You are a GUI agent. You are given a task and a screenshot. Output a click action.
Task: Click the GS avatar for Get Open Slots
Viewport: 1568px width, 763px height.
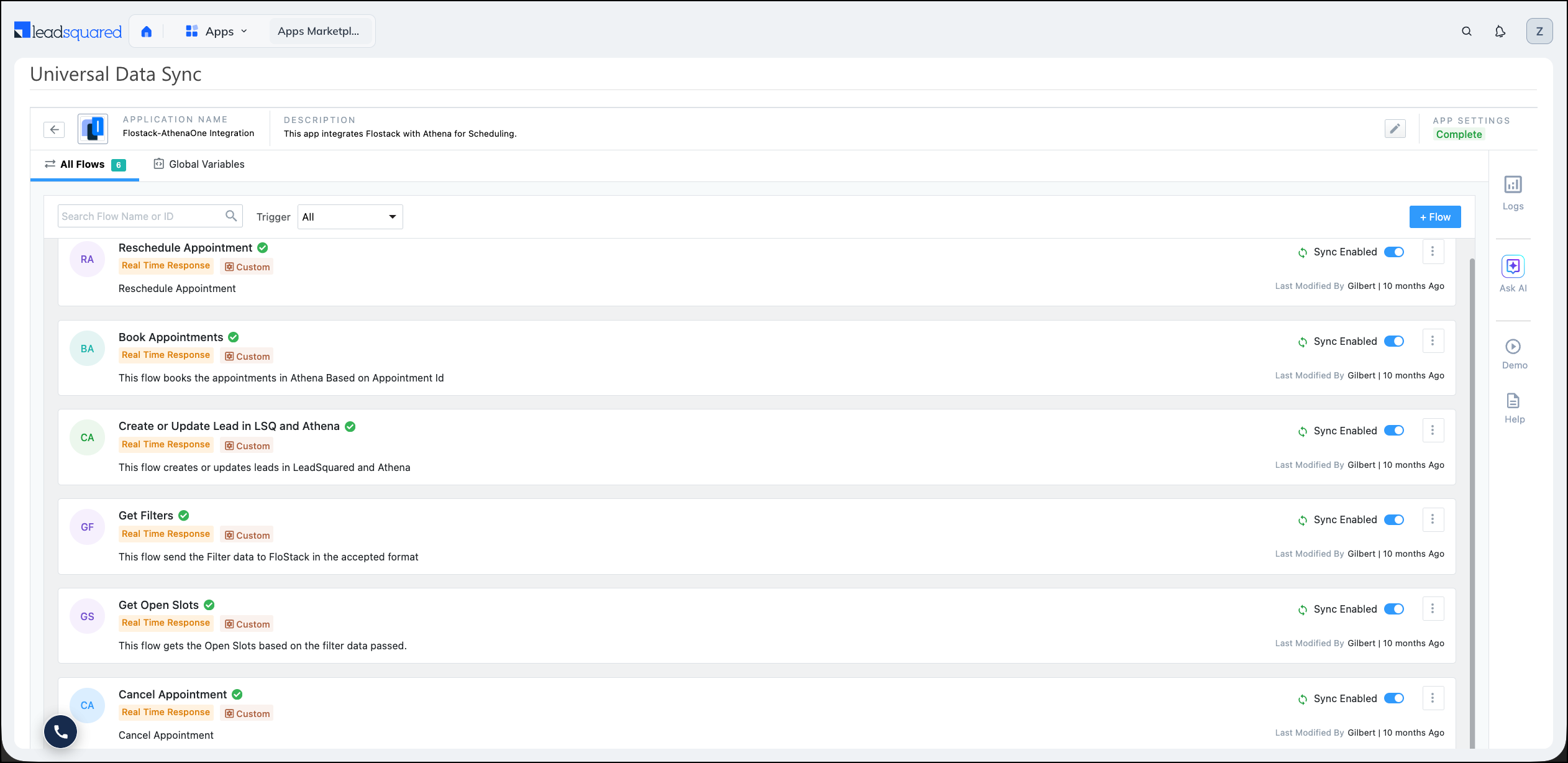point(87,616)
